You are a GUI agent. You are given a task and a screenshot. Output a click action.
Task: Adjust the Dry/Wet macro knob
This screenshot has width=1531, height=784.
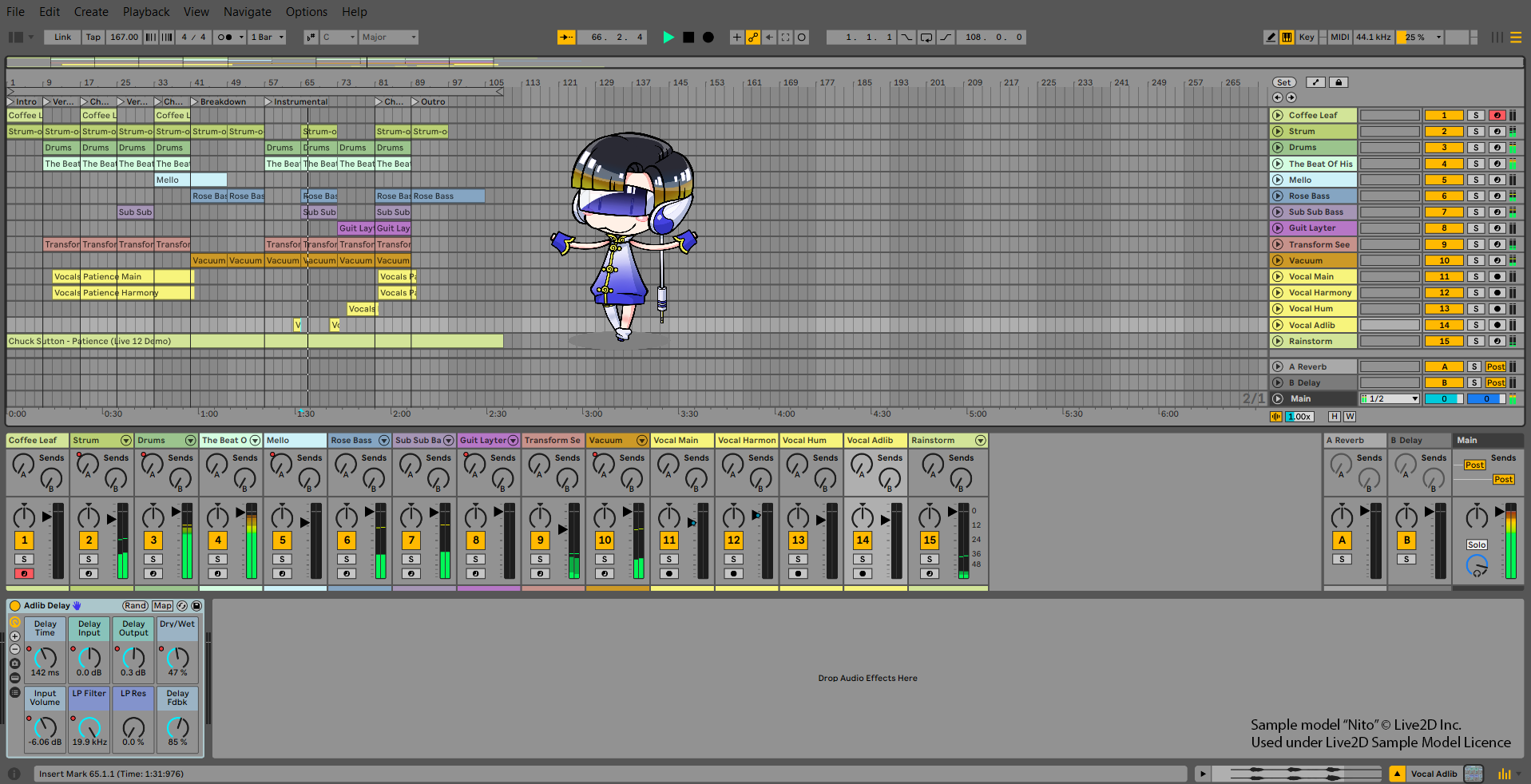click(x=177, y=658)
